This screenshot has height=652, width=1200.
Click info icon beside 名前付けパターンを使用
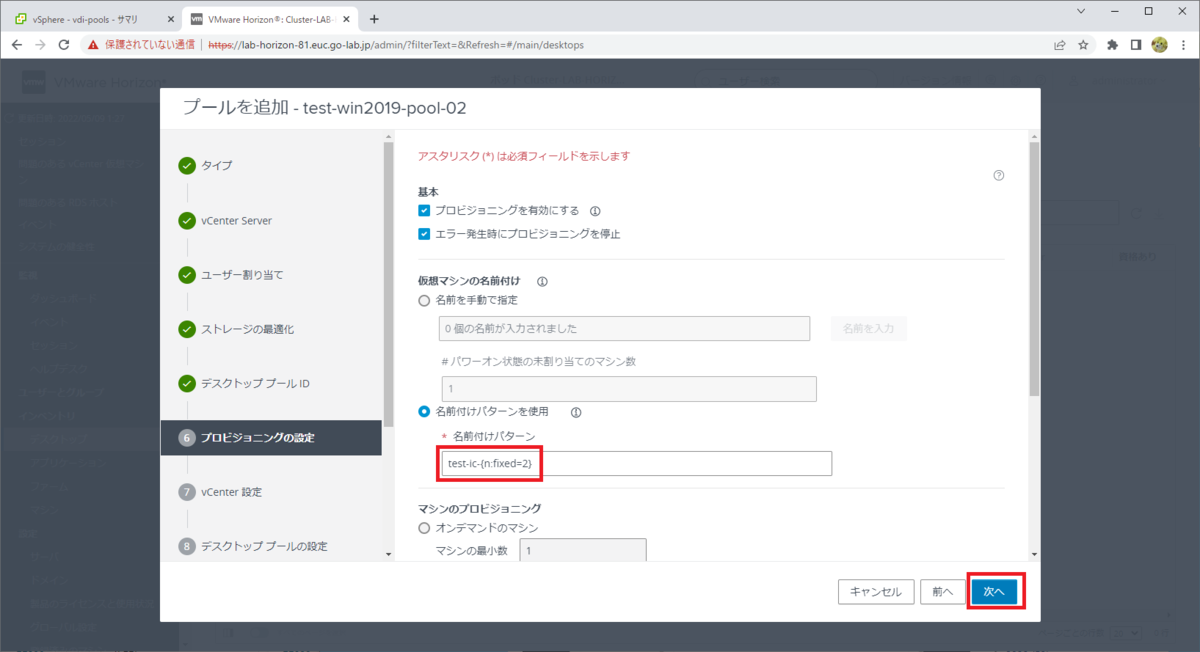click(x=576, y=411)
